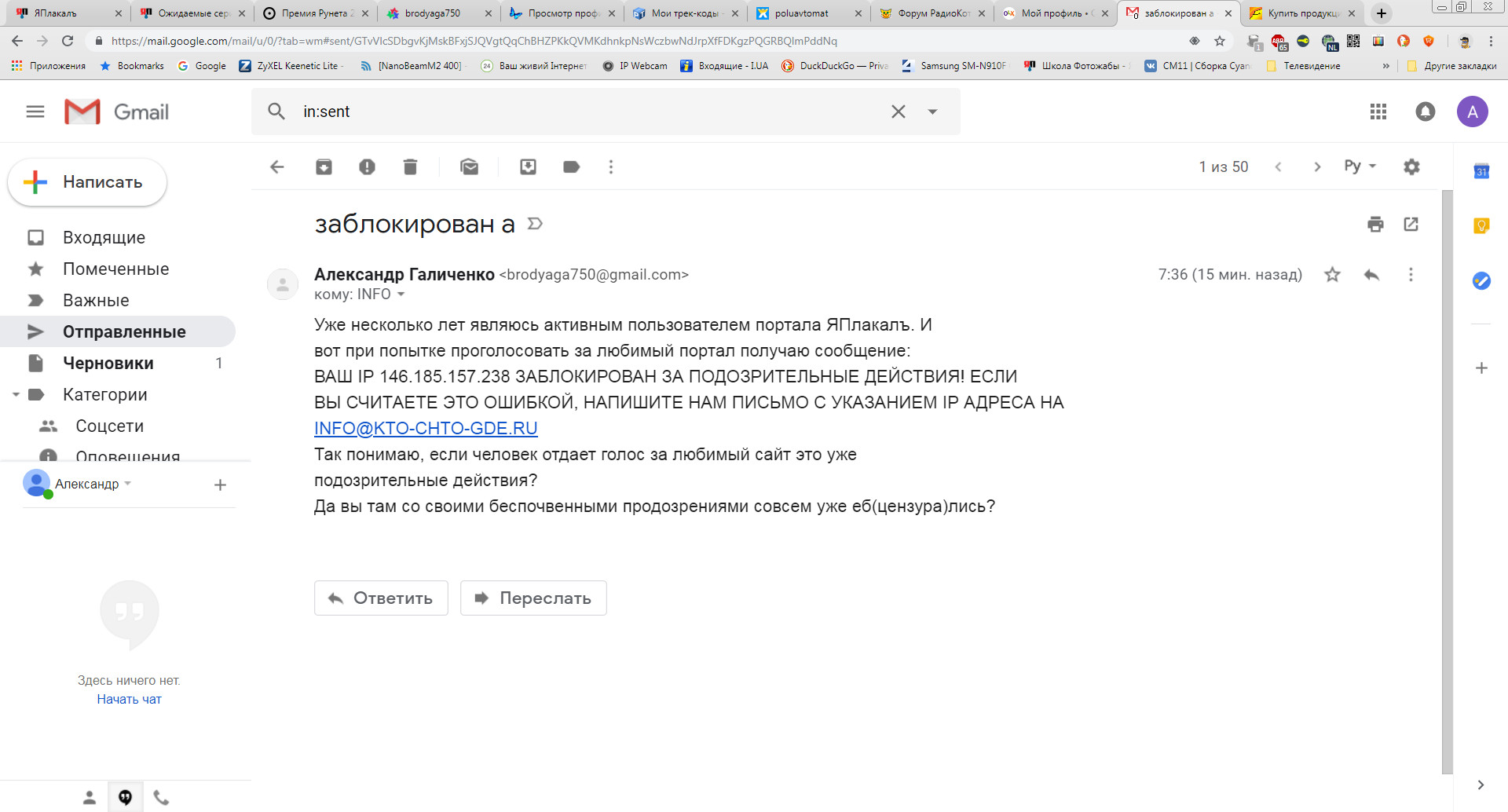Open a new browser tab

1381,13
